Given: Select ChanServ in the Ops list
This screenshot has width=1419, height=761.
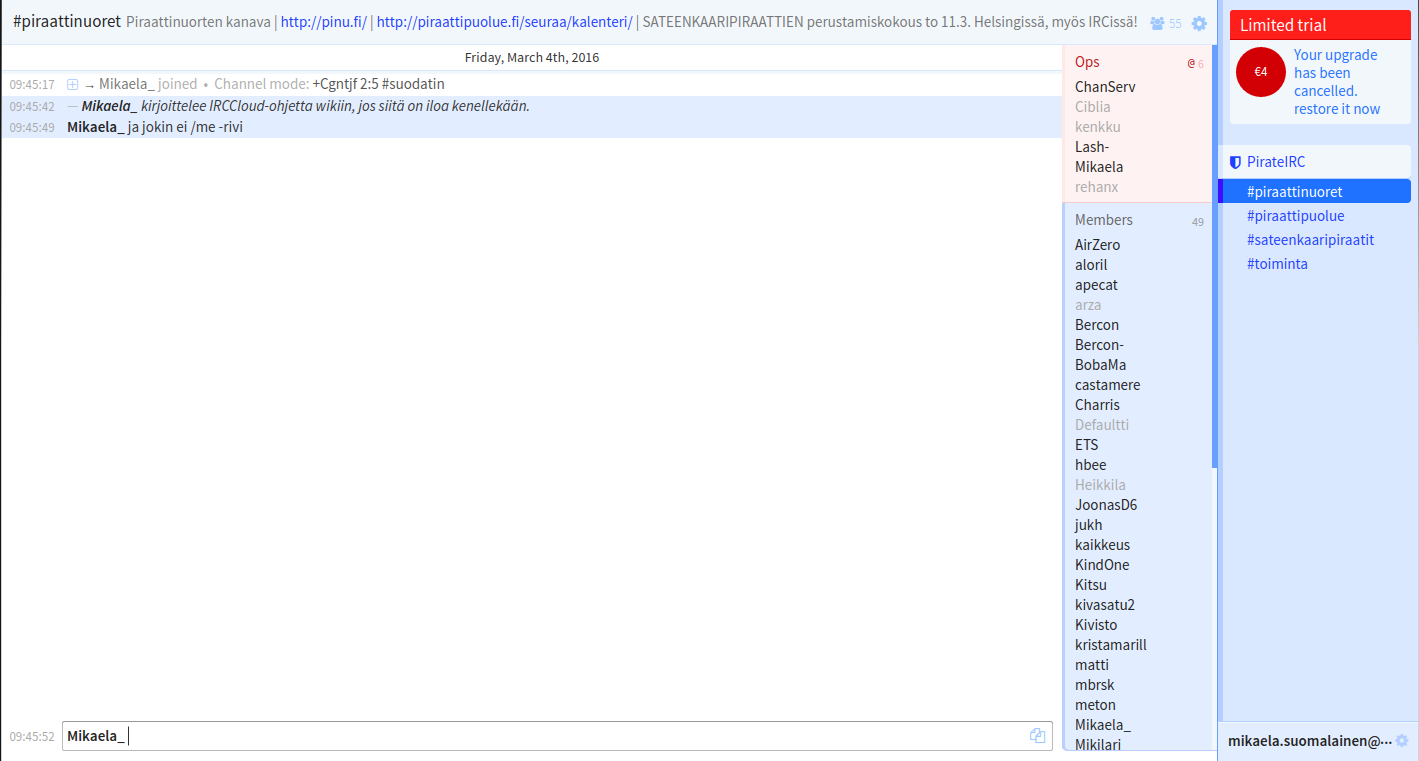Looking at the screenshot, I should pyautogui.click(x=1105, y=87).
